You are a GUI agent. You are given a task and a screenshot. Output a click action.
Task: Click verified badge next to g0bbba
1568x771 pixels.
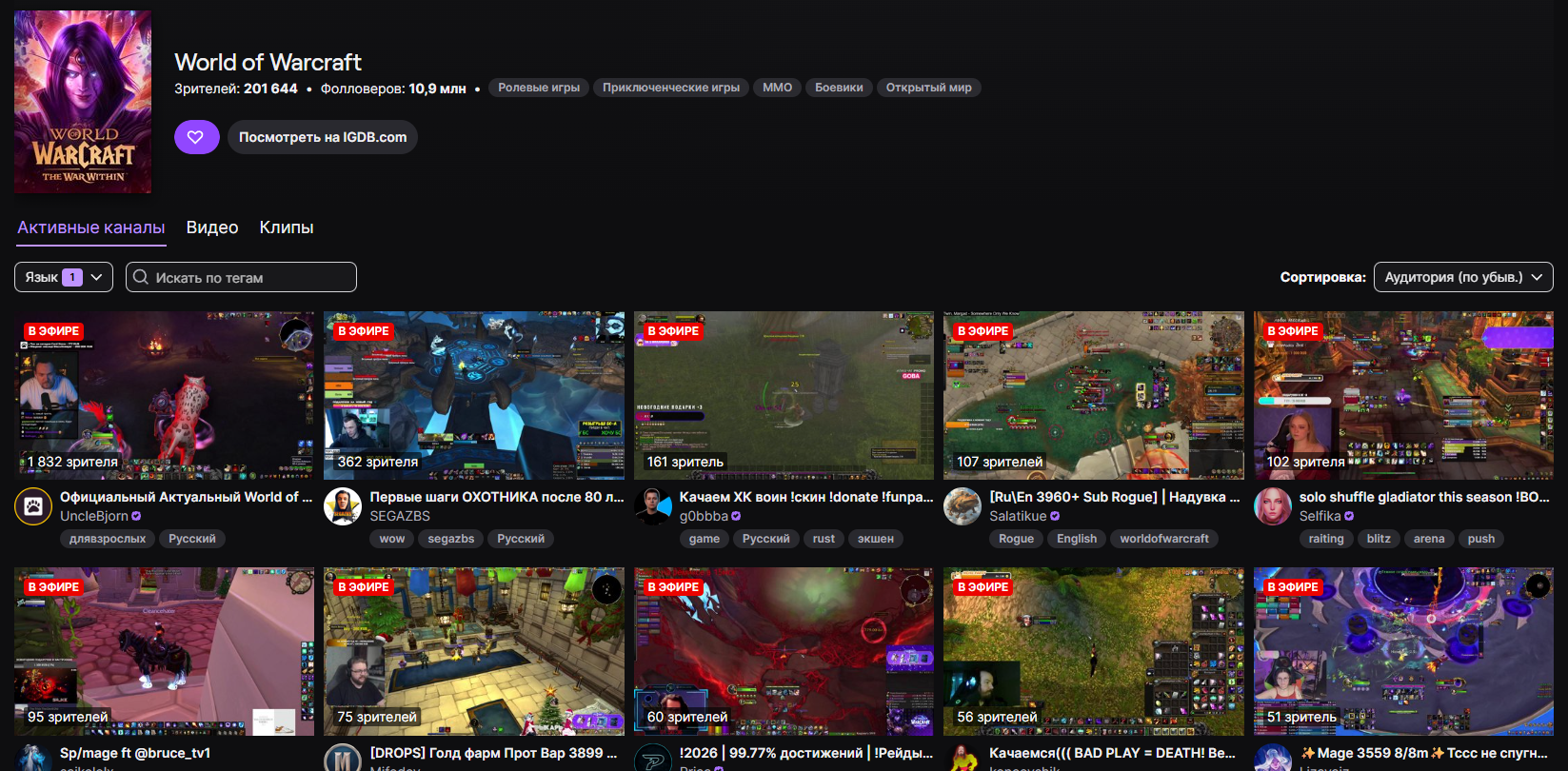click(x=736, y=516)
